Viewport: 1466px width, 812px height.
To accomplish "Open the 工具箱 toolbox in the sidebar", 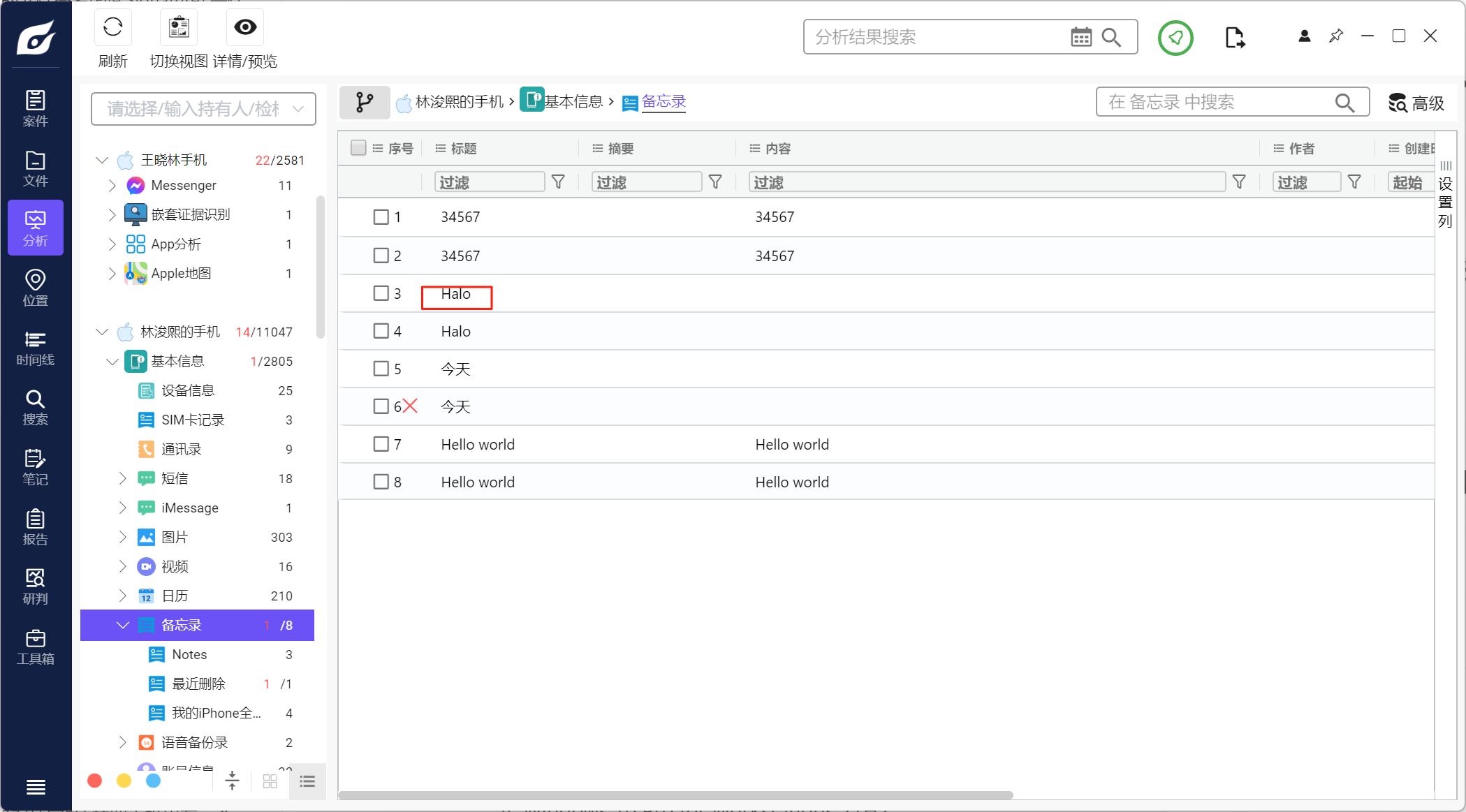I will click(x=35, y=647).
